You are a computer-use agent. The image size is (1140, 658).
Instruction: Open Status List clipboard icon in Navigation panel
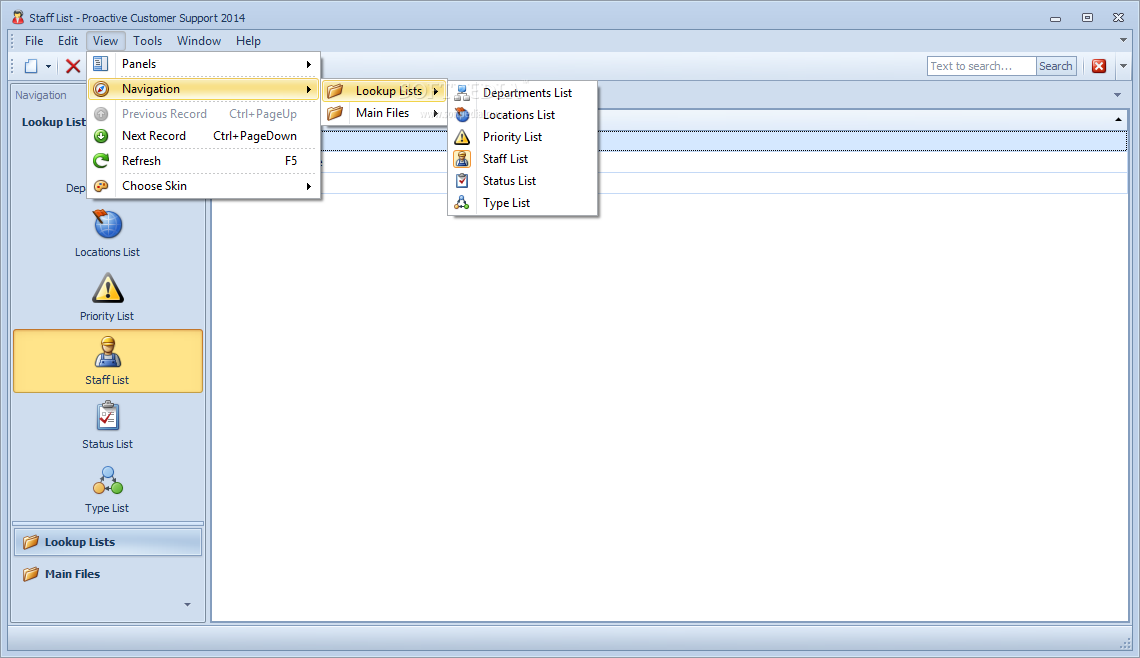pos(108,416)
